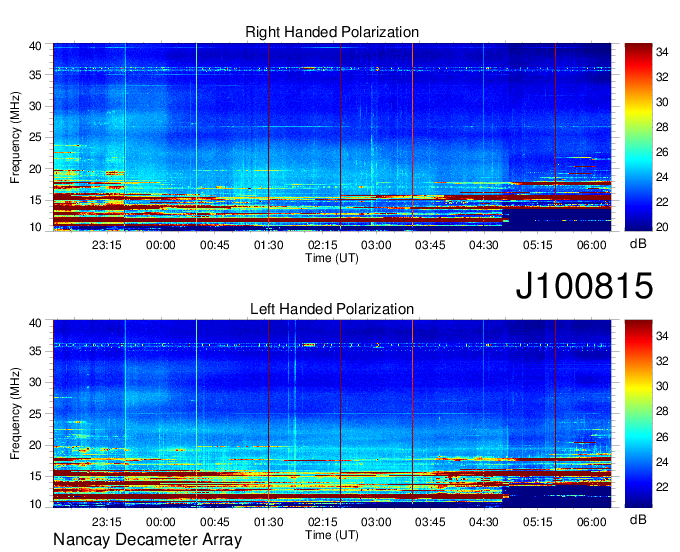Click the 04:30 time tick on top plot
The width and height of the screenshot is (680, 552).
point(484,245)
